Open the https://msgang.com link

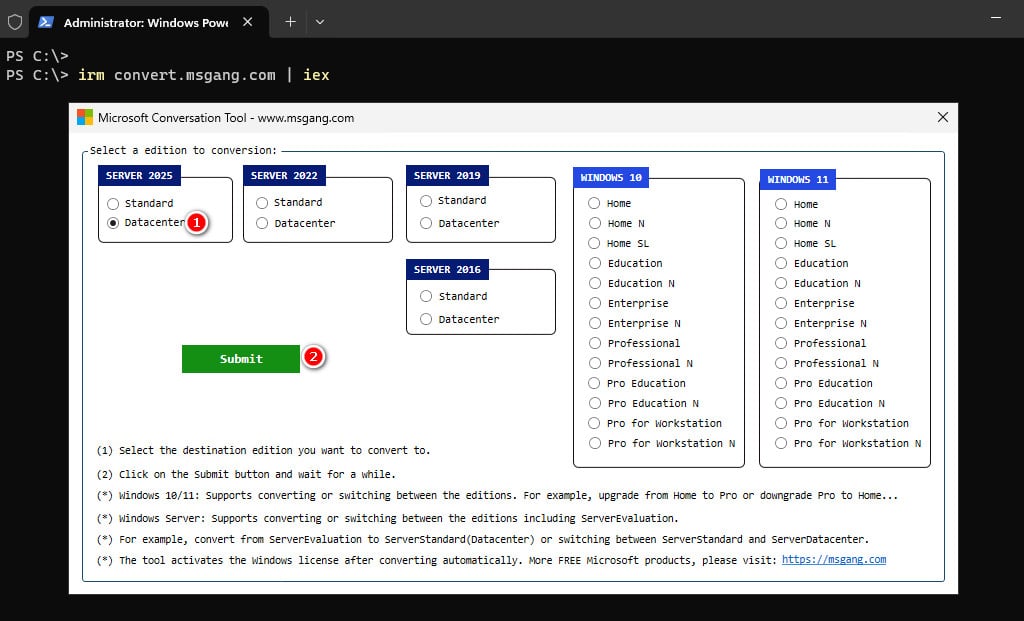pos(834,560)
